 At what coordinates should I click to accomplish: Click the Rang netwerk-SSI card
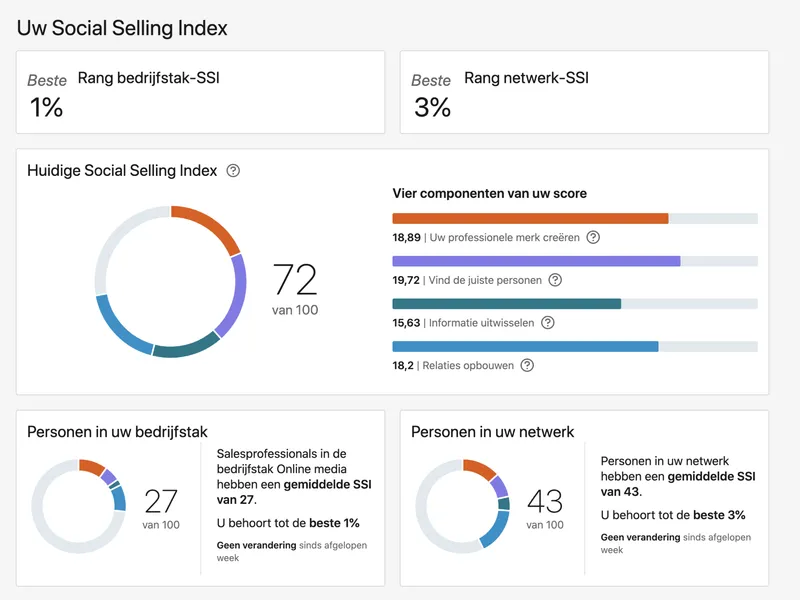[584, 92]
